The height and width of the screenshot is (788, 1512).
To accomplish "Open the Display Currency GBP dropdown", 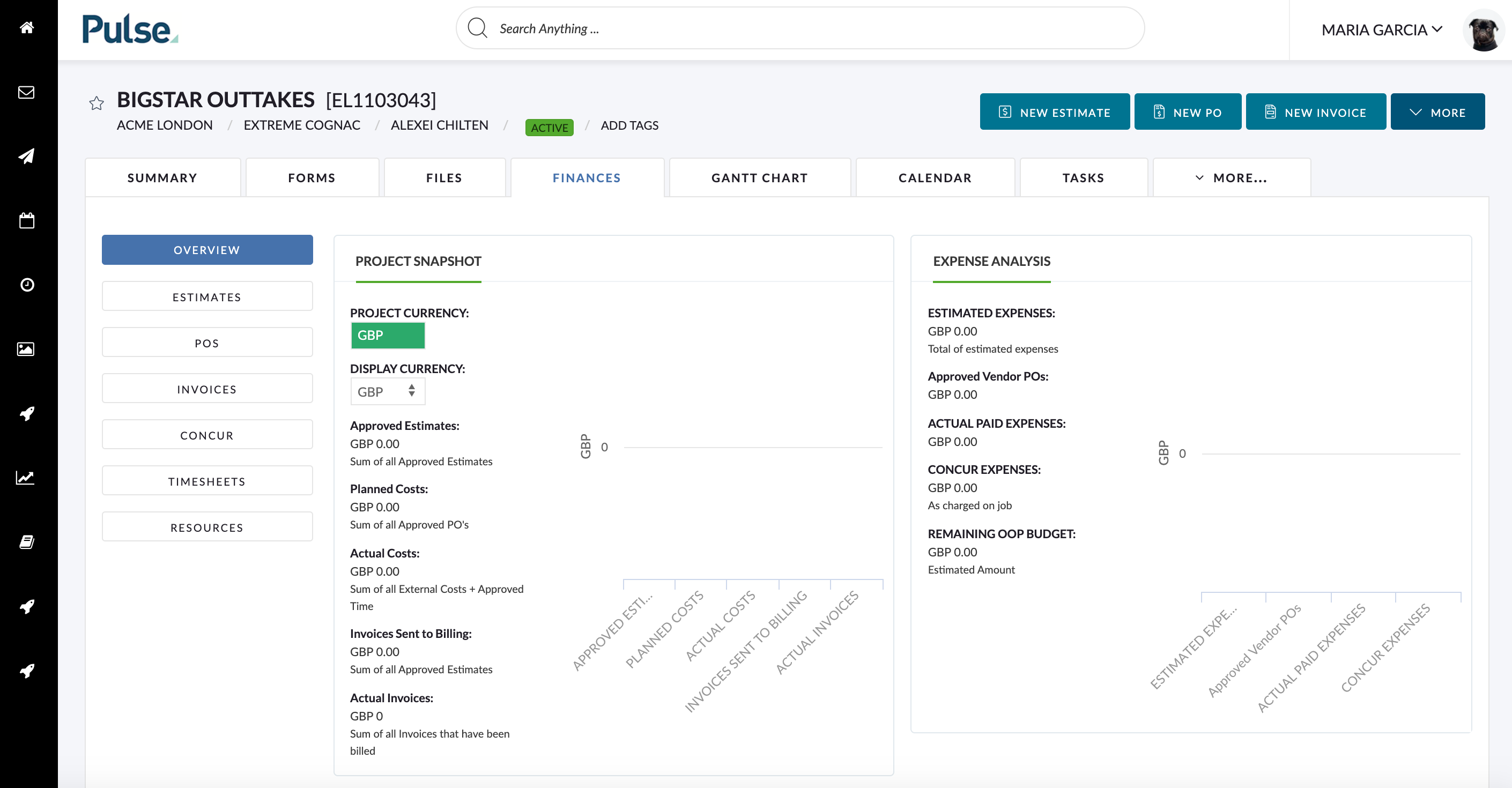I will point(388,392).
